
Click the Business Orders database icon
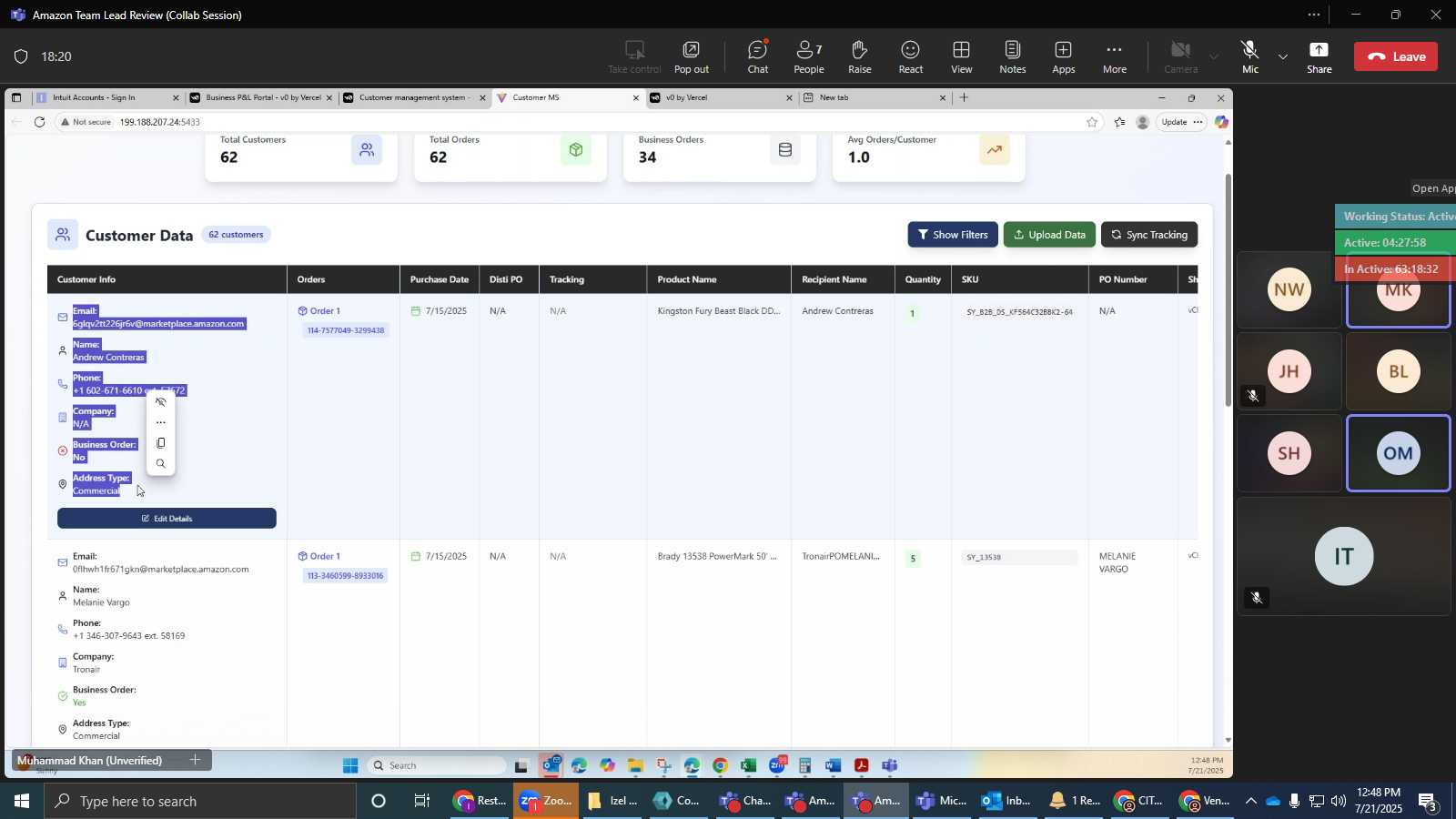[x=785, y=150]
